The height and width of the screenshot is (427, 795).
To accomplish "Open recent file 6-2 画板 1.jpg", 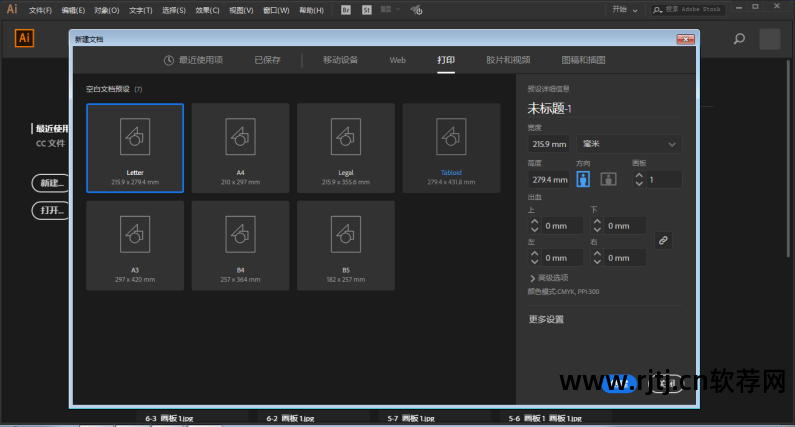I will click(x=290, y=418).
